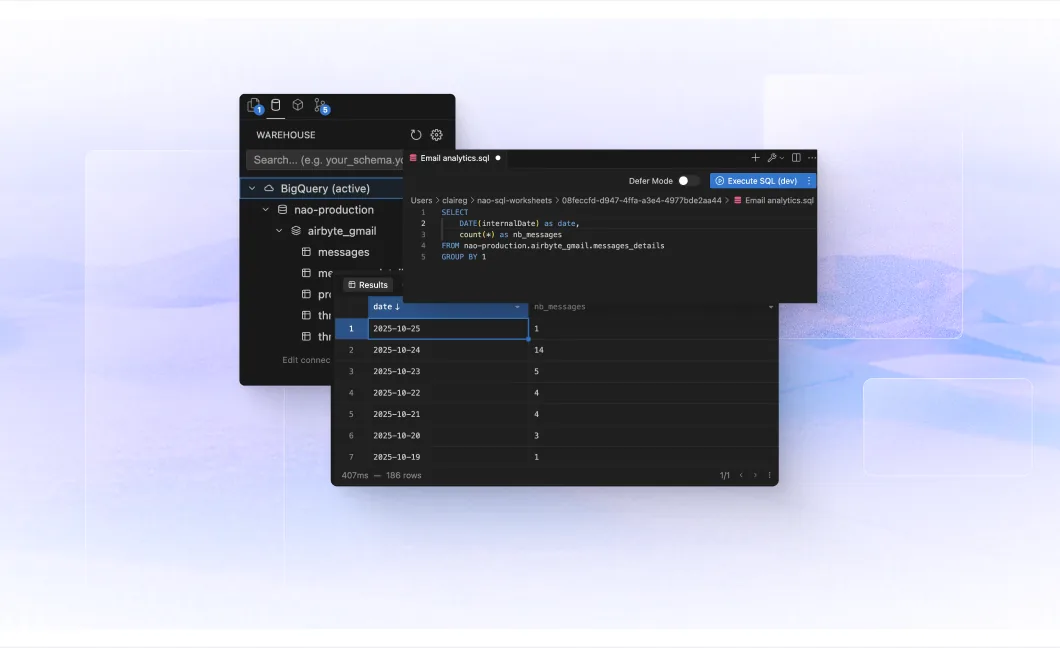This screenshot has width=1060, height=648.
Task: Click the nao-production database icon
Action: point(283,209)
